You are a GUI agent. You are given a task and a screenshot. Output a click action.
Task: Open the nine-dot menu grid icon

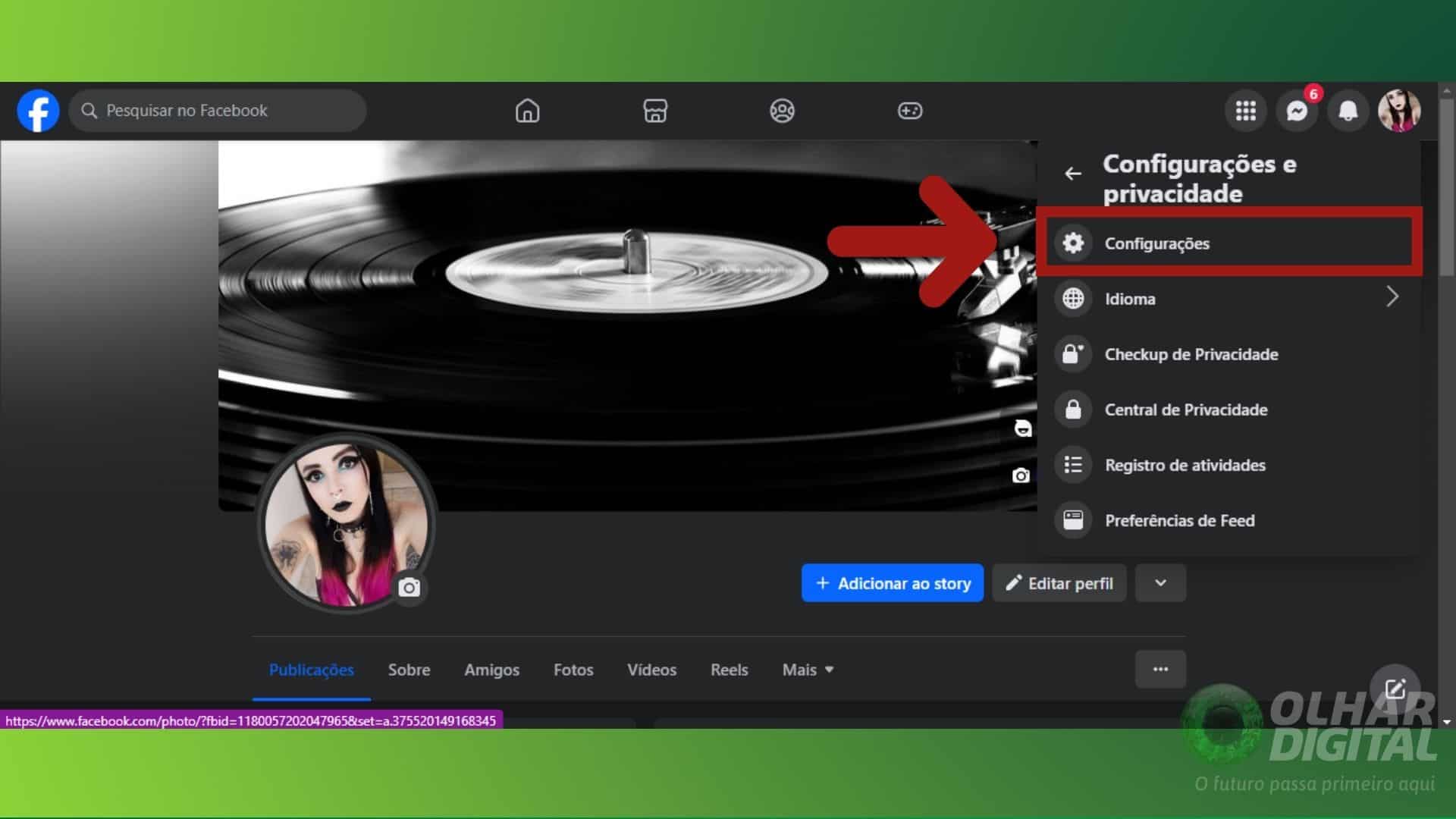(1245, 111)
